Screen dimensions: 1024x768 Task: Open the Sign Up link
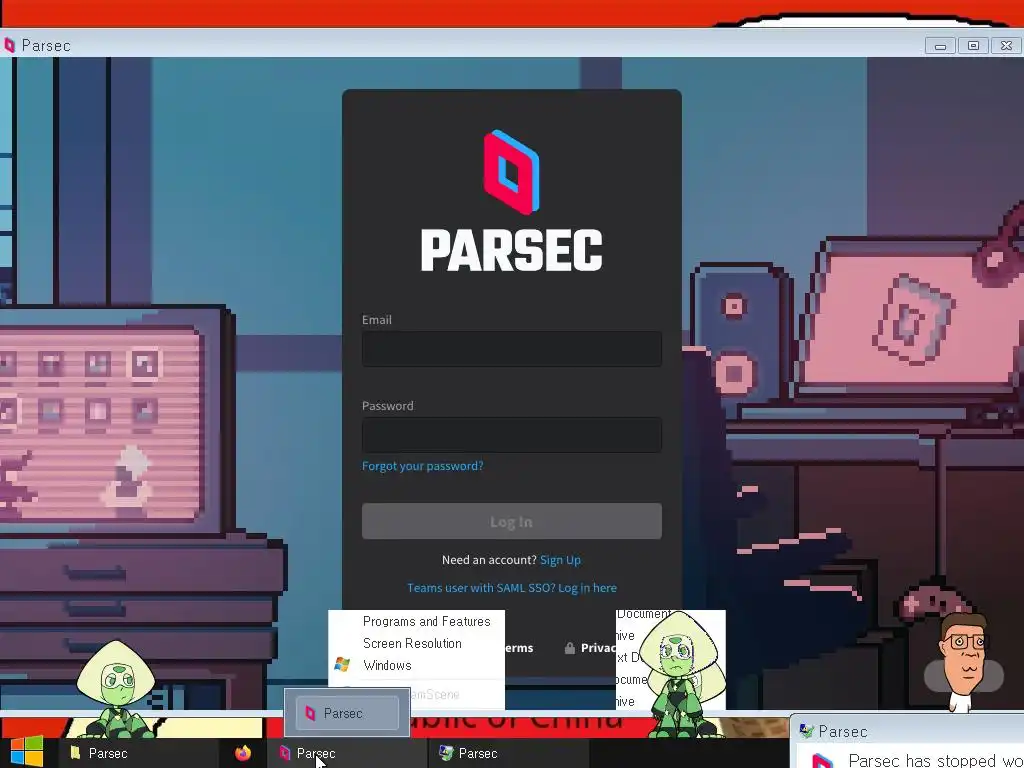[560, 560]
